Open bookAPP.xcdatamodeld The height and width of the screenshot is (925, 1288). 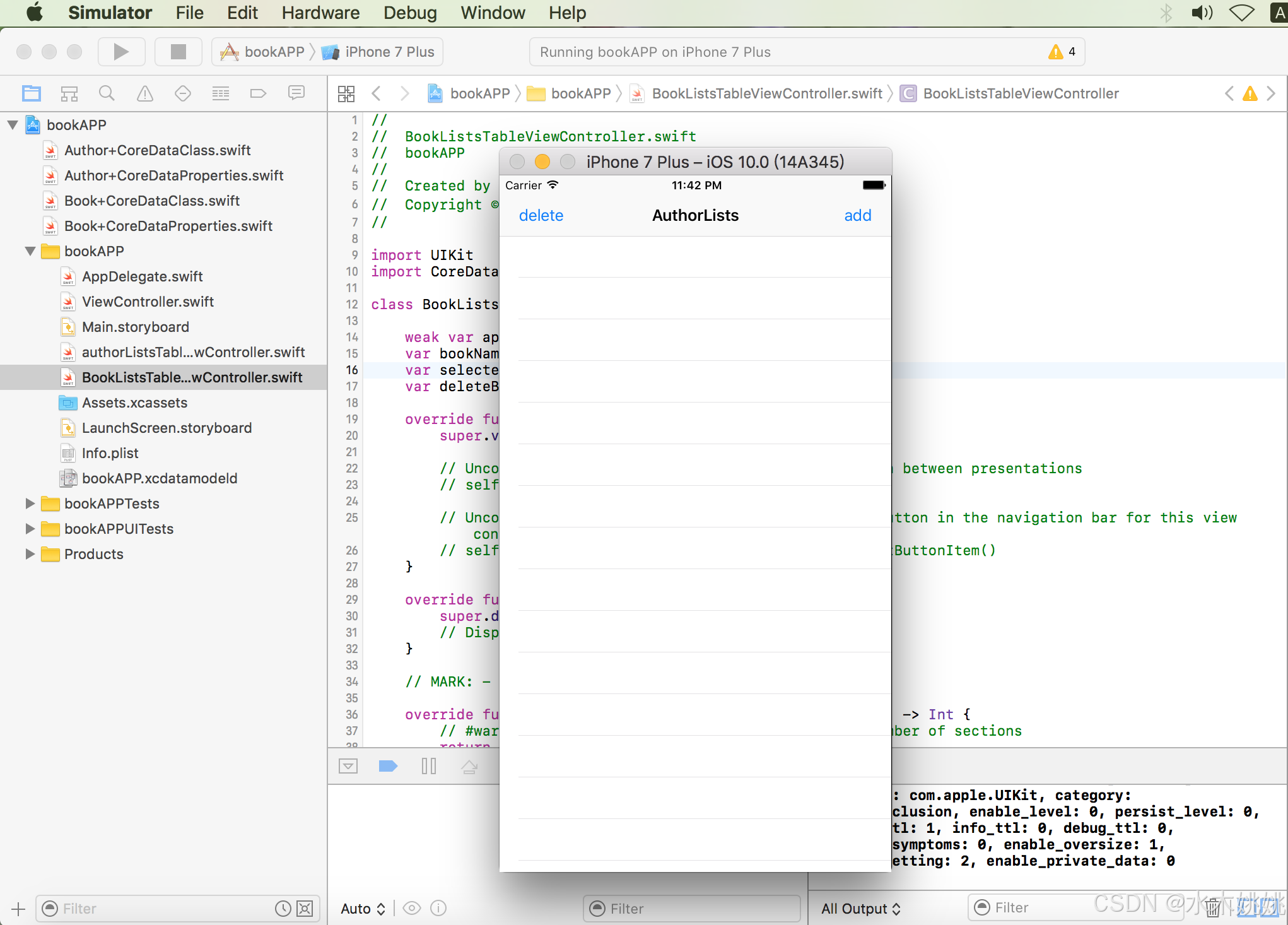pyautogui.click(x=159, y=478)
